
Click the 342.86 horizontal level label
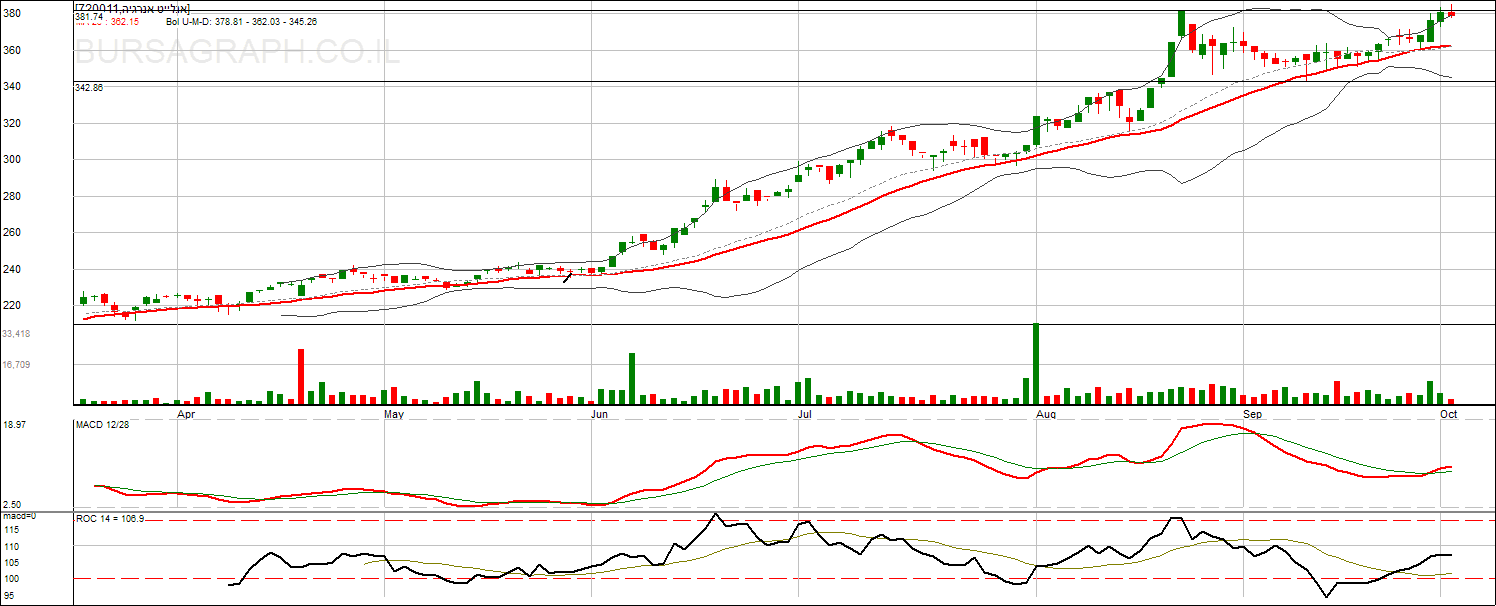coord(89,88)
